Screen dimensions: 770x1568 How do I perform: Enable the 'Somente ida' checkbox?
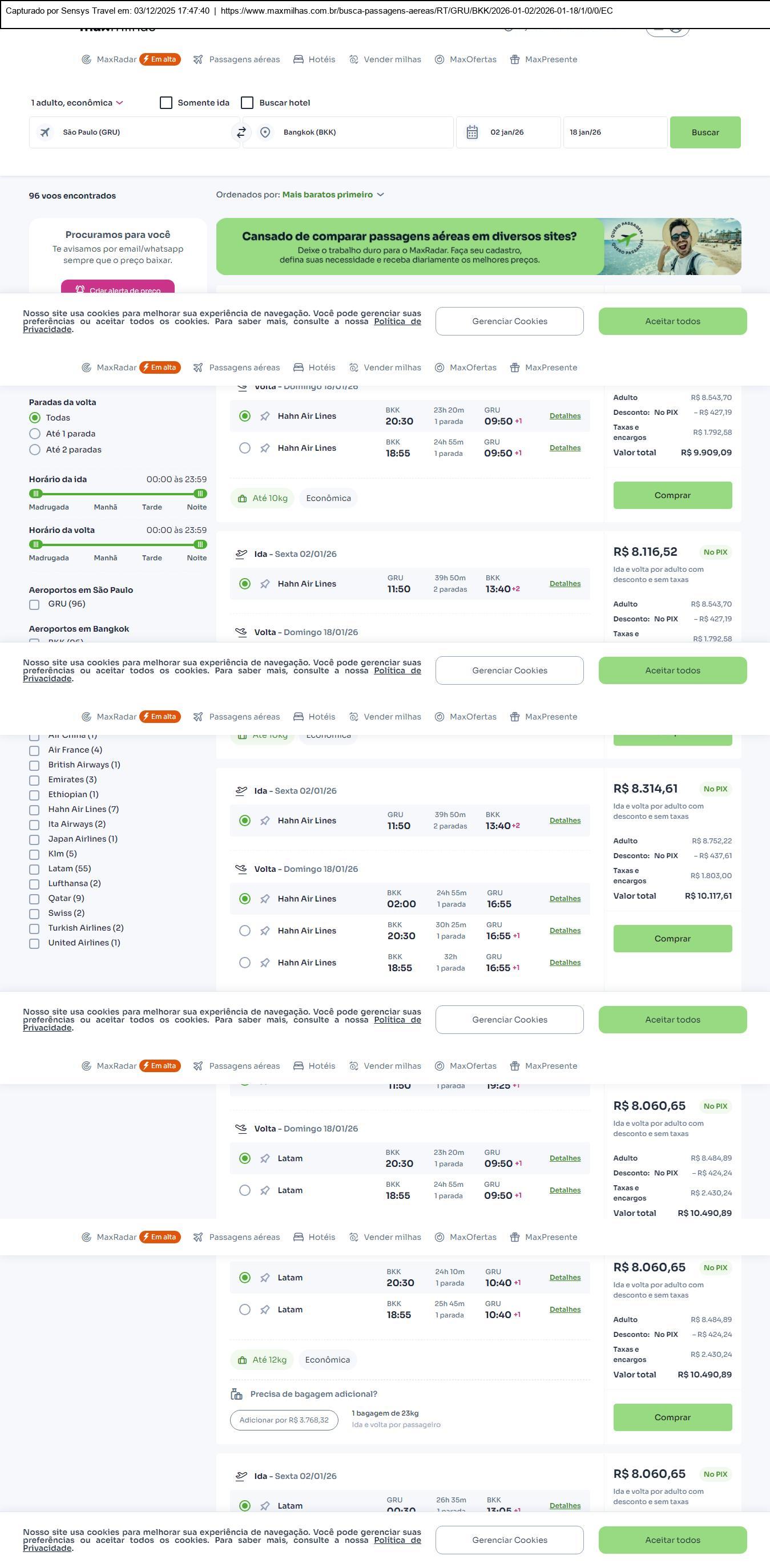click(x=166, y=103)
